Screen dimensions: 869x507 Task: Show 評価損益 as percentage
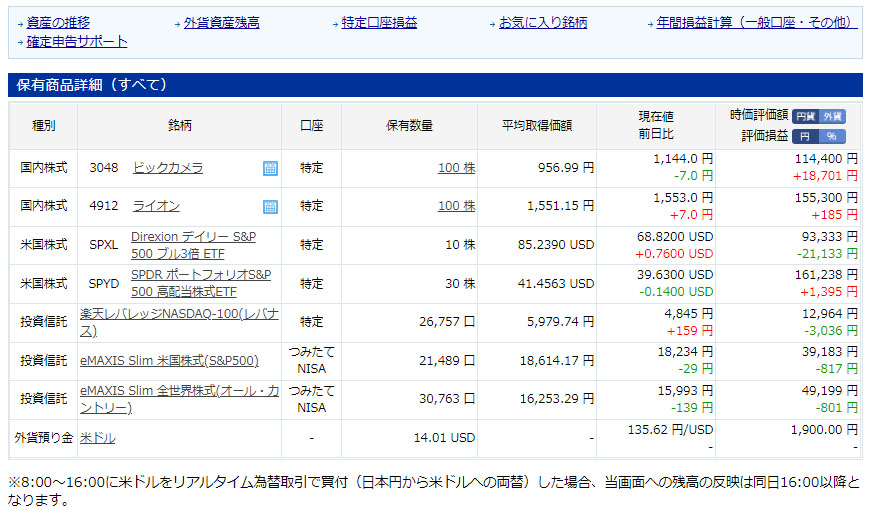click(832, 136)
